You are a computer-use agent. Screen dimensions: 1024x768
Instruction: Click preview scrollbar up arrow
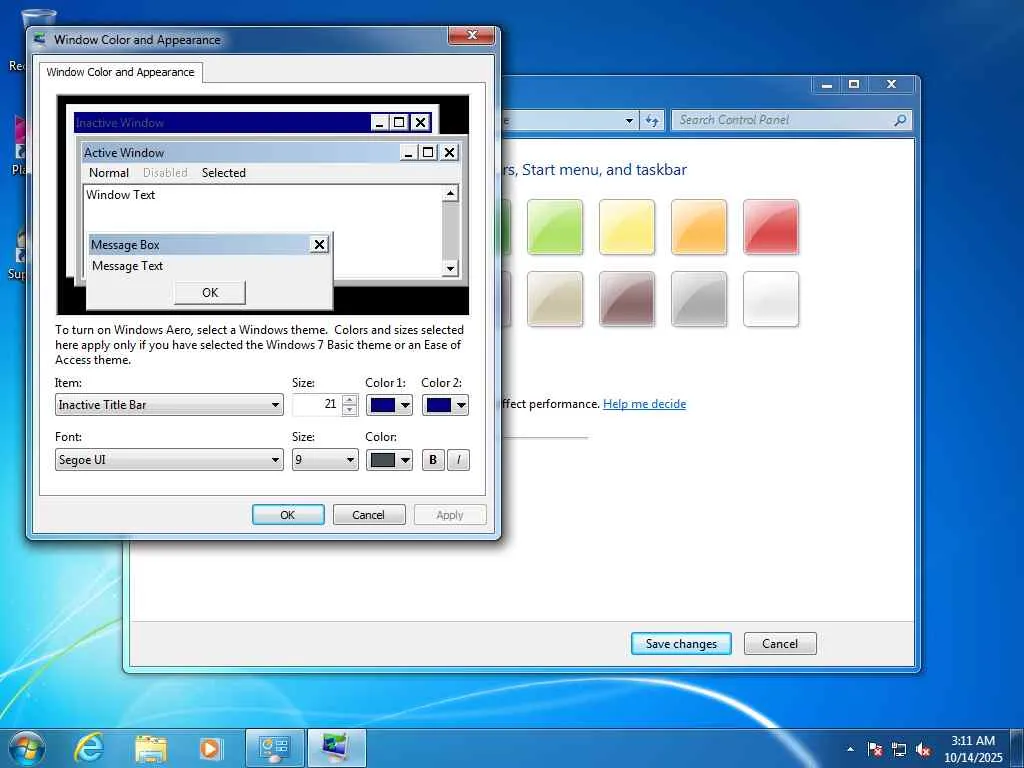tap(451, 193)
